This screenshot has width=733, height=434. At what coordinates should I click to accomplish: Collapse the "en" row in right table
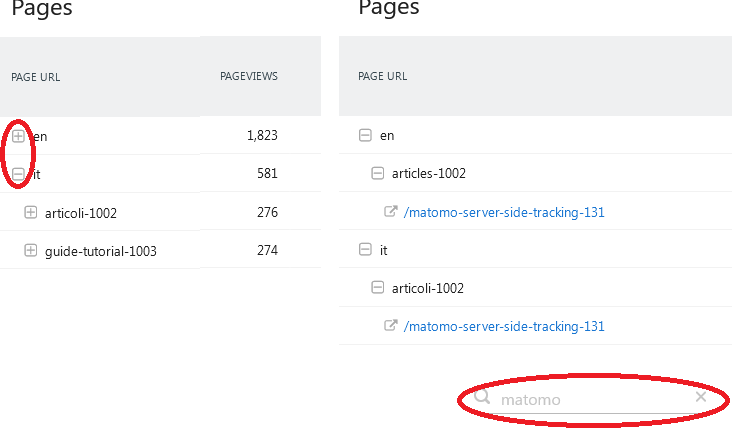(365, 135)
